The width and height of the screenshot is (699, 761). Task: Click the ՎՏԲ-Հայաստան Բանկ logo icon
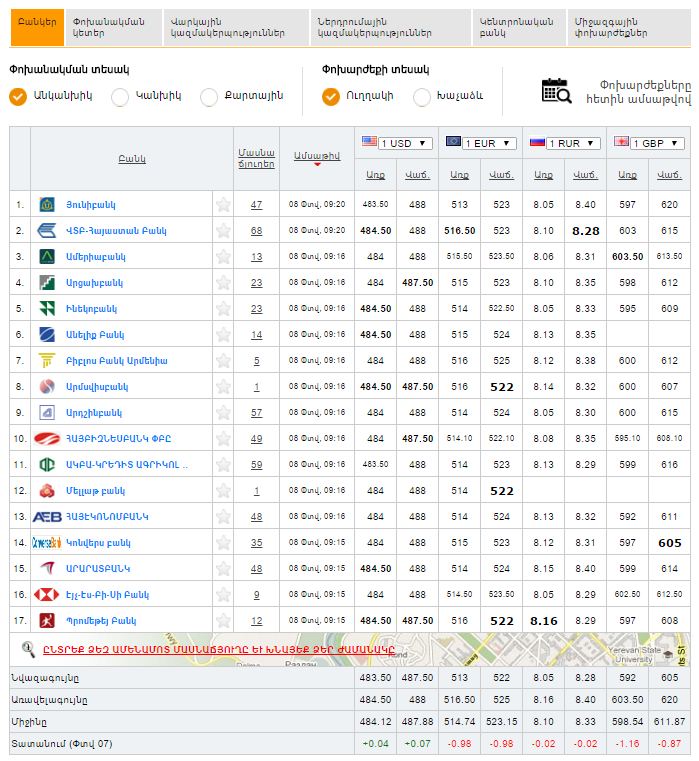(x=47, y=231)
